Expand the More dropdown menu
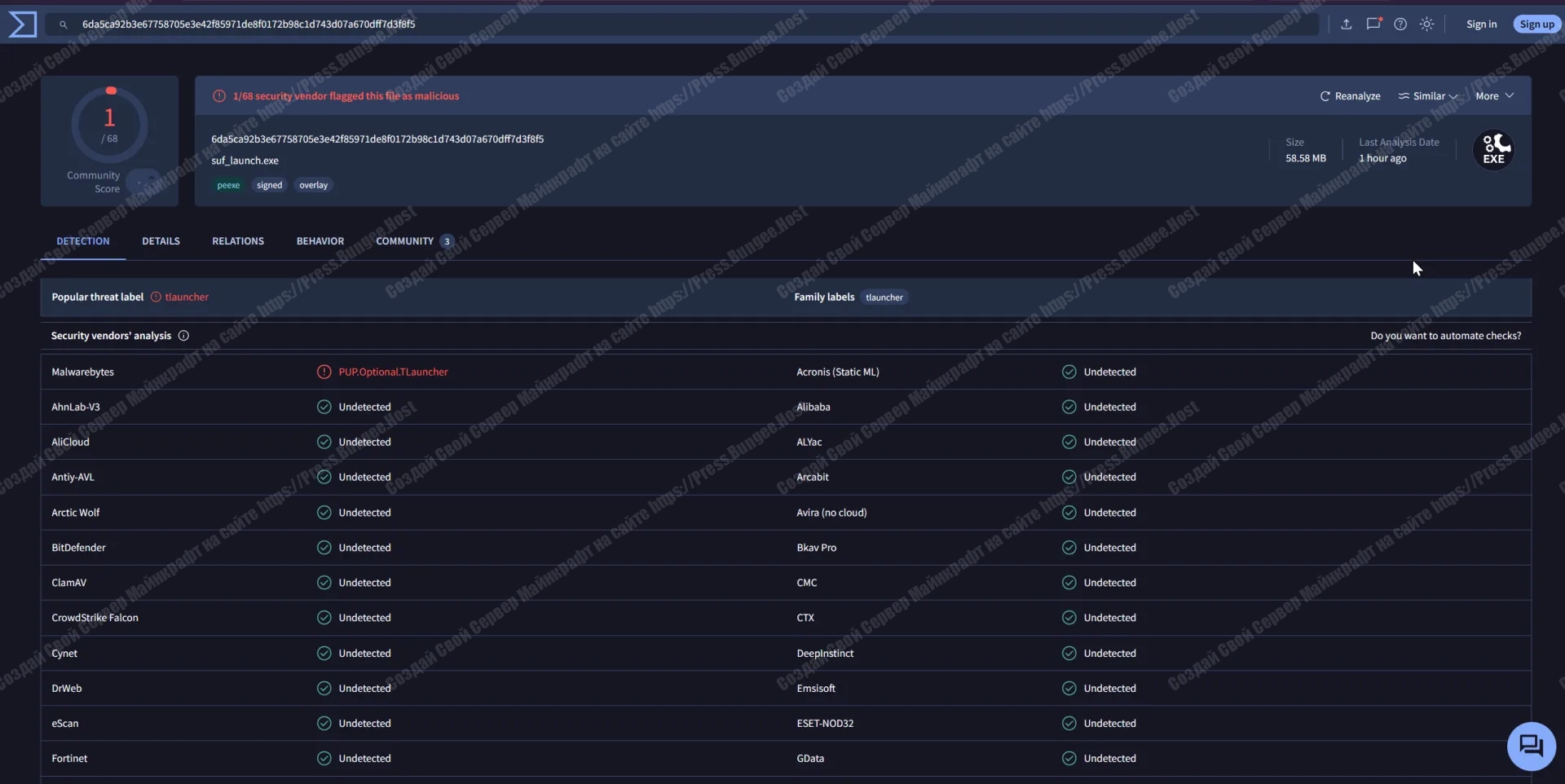 click(1494, 96)
